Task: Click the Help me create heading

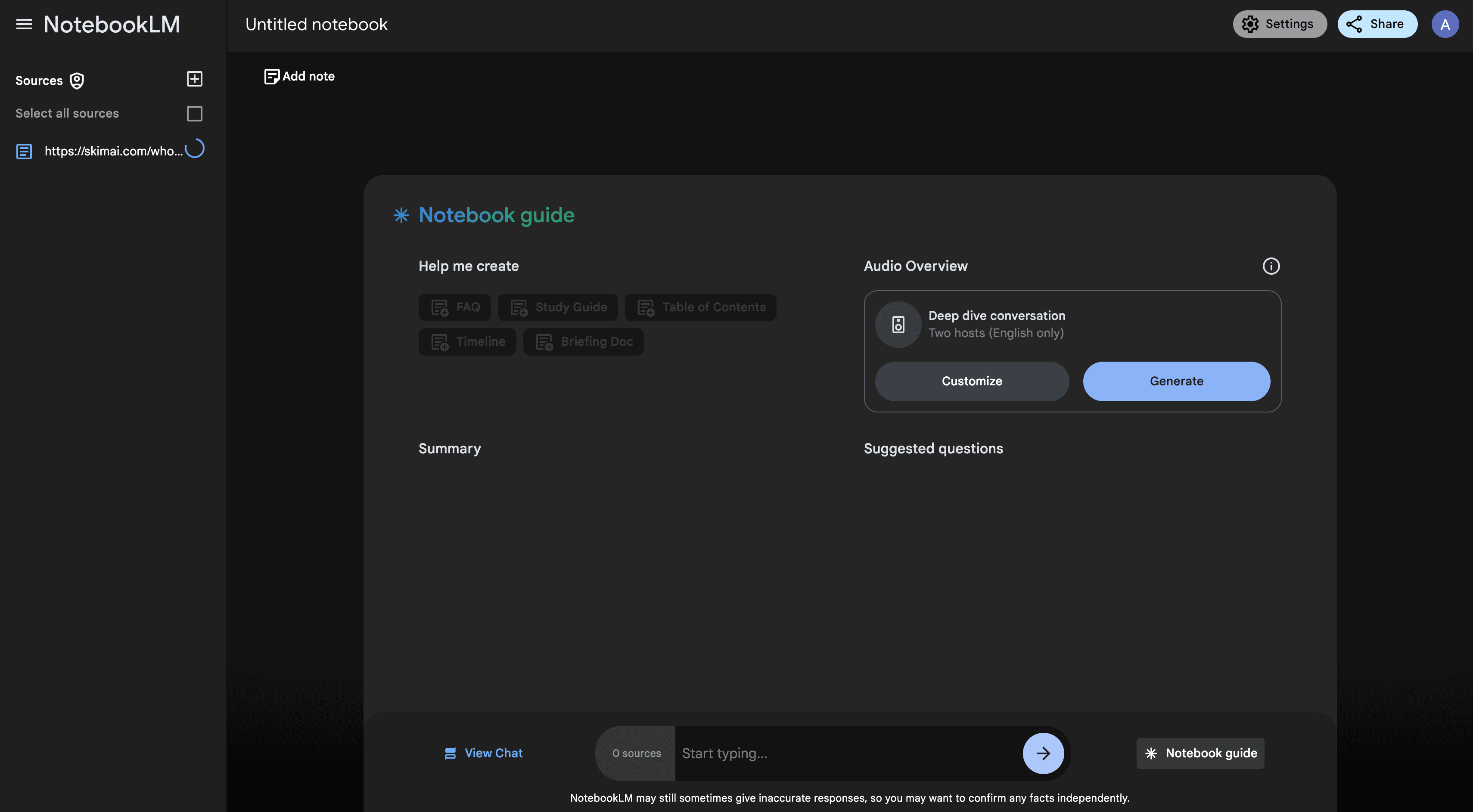Action: tap(468, 266)
